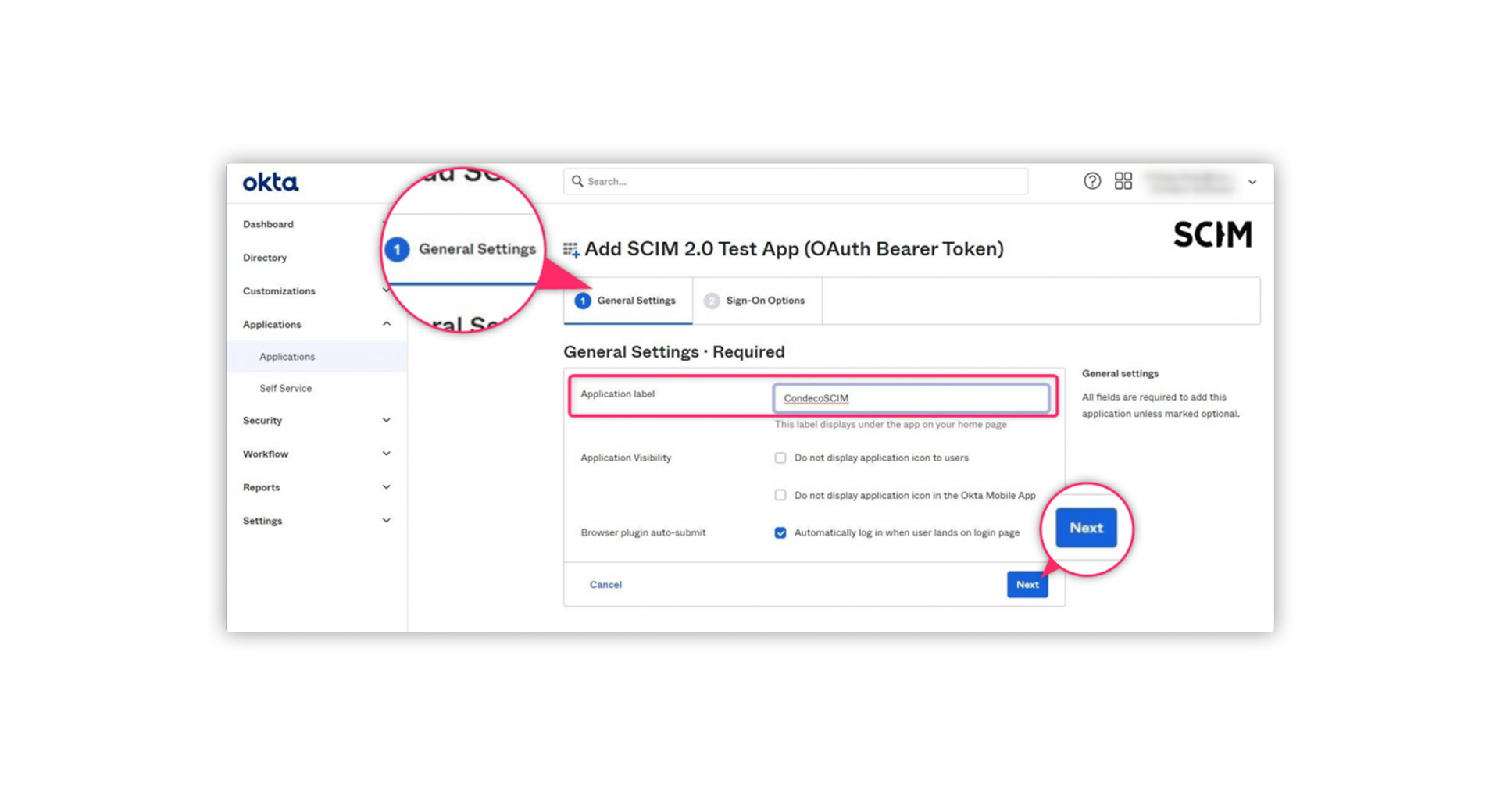Screen dimensions: 1500x812
Task: Click the Okta logo
Action: (270, 182)
